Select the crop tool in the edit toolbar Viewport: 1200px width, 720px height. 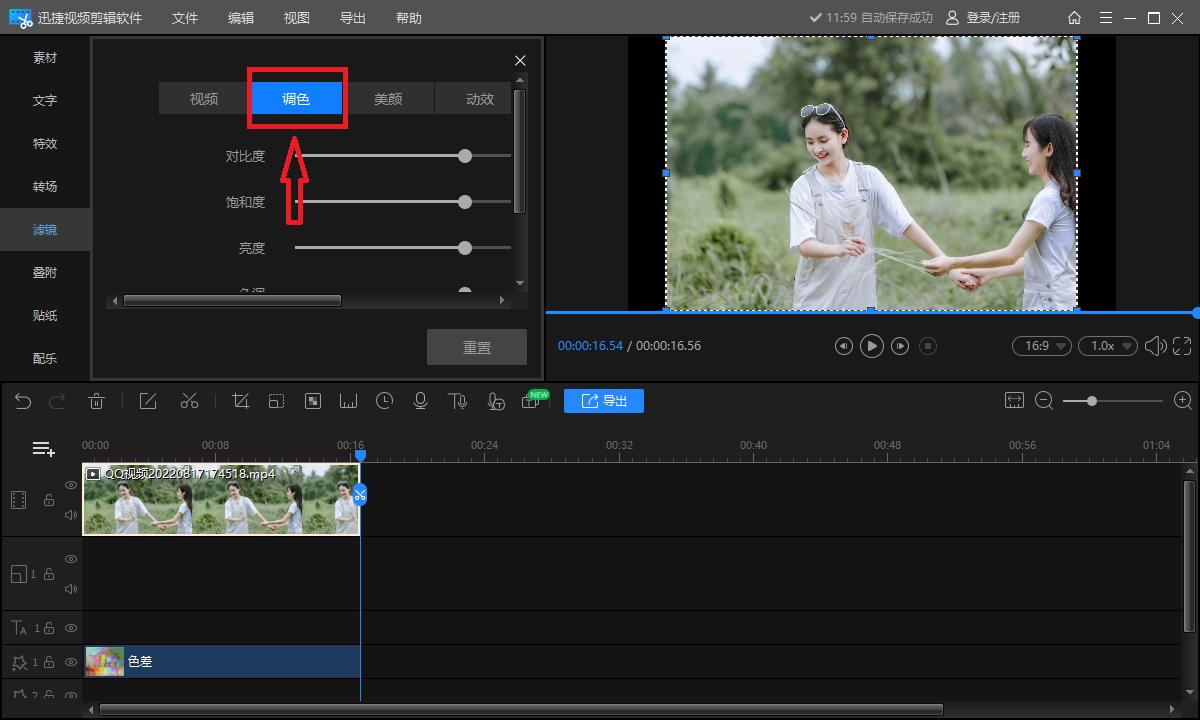pos(240,401)
